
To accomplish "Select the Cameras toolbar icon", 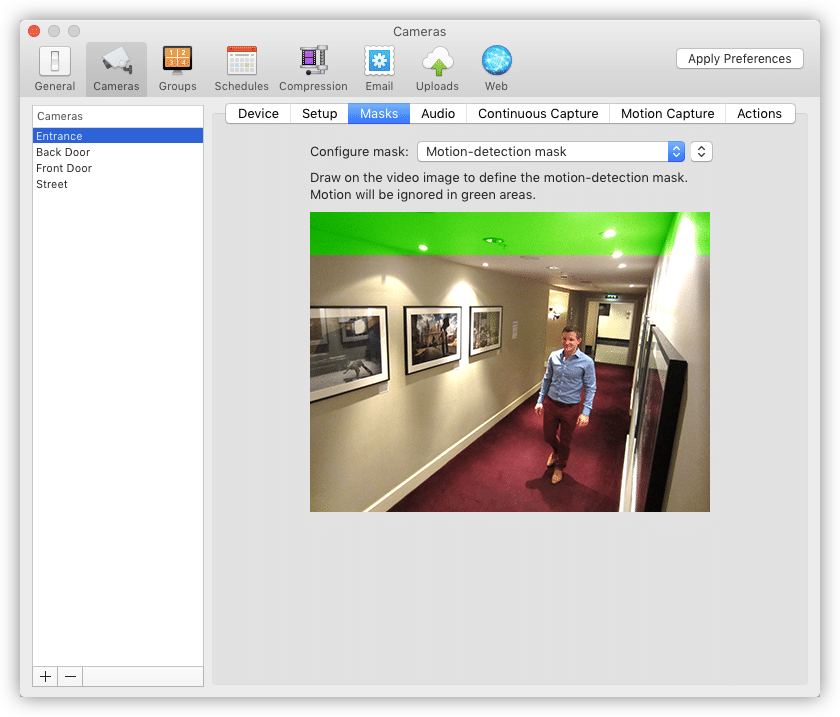I will tap(116, 68).
